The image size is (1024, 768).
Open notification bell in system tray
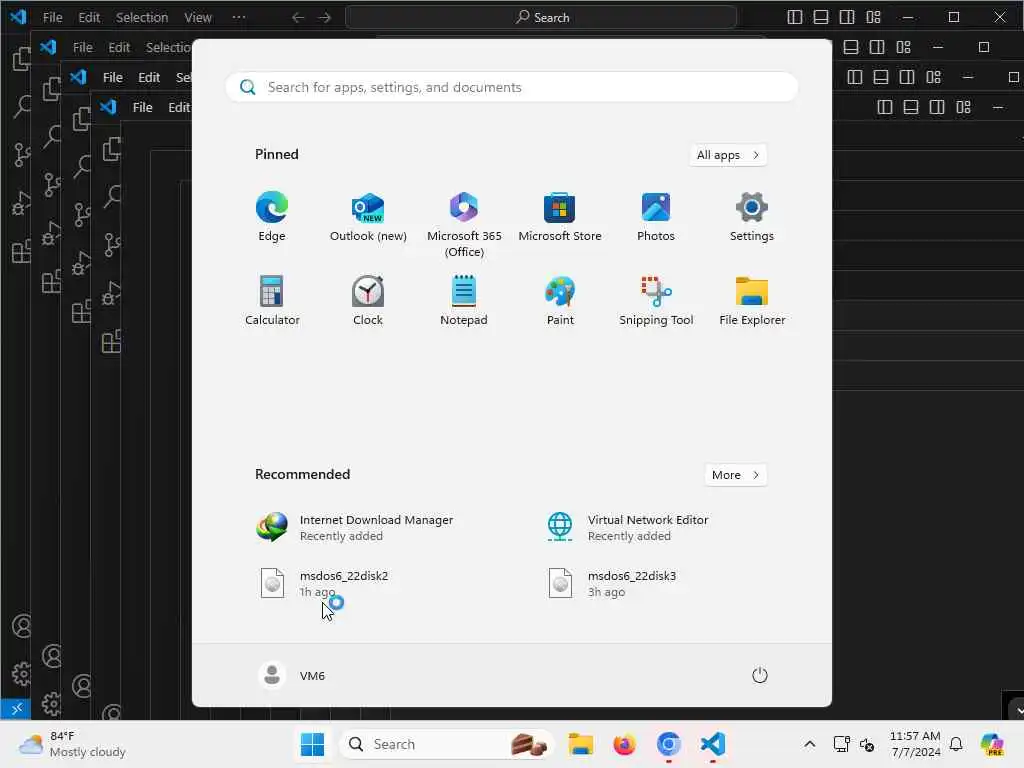tap(956, 744)
